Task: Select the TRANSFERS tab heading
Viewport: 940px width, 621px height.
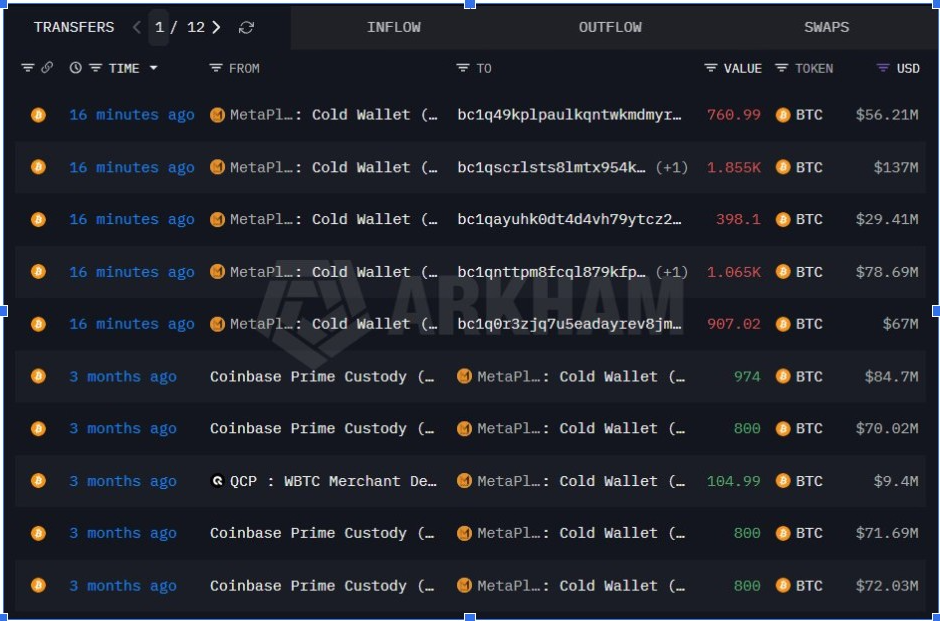Action: pos(74,28)
